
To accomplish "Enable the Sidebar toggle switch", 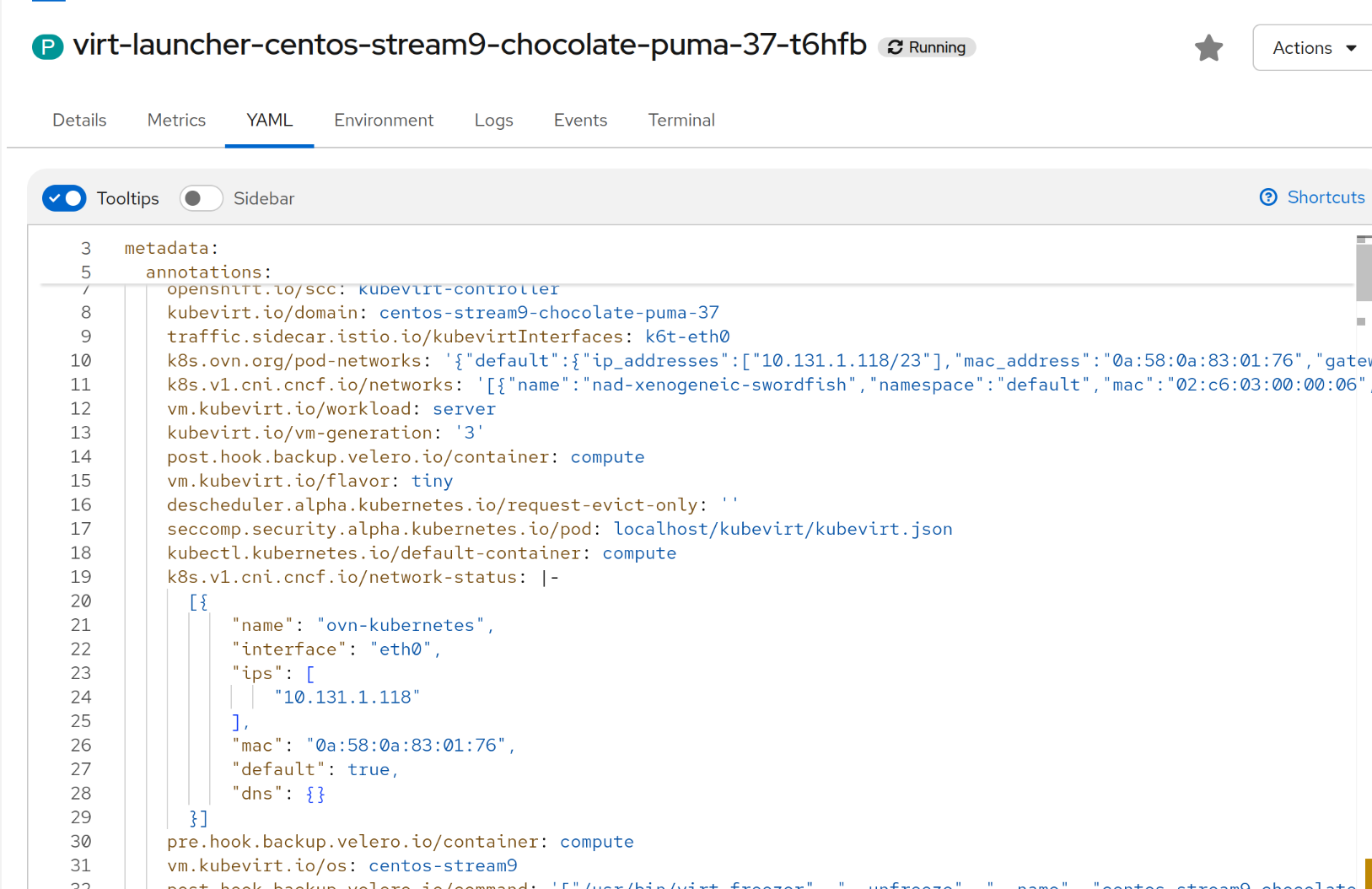I will [x=201, y=198].
